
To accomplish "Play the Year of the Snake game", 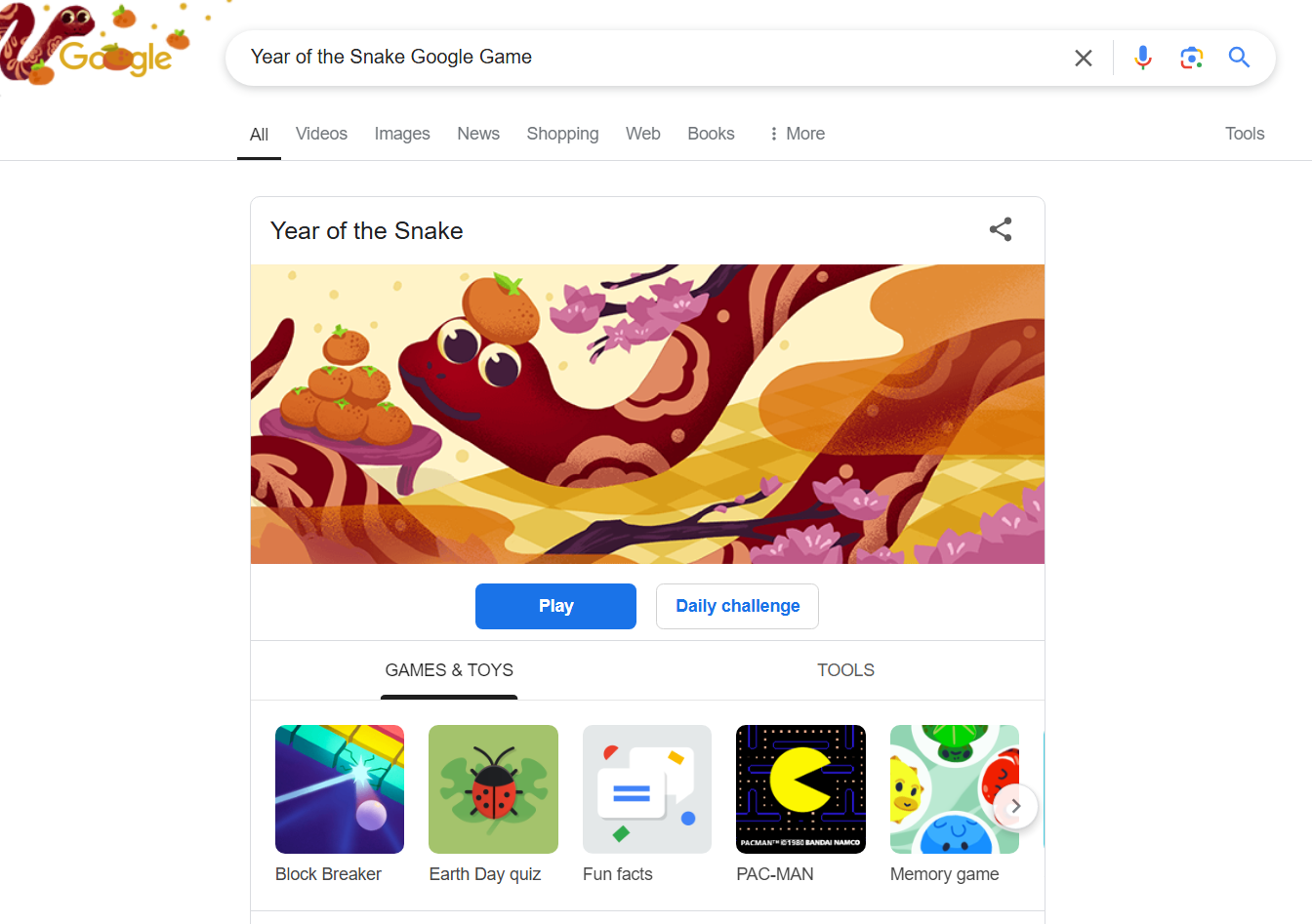I will [x=555, y=606].
